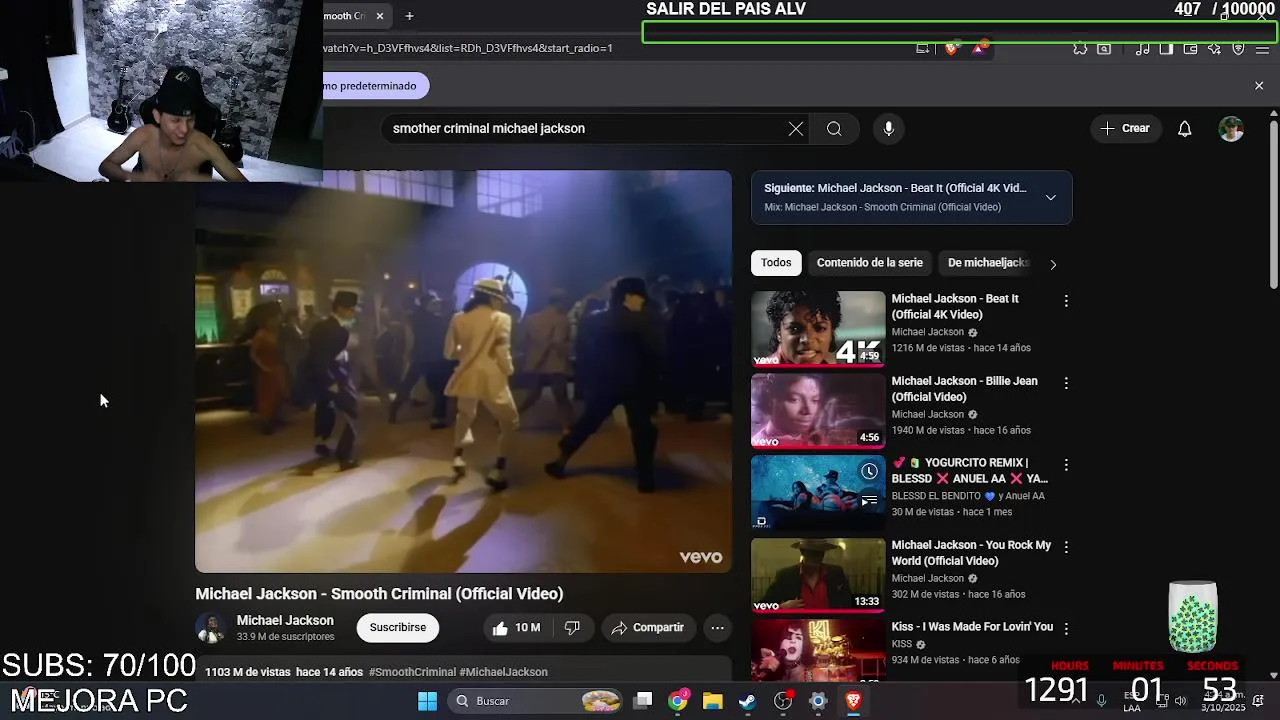Viewport: 1280px width, 720px height.
Task: Click the Windows taskbar Buscar box
Action: coord(536,701)
